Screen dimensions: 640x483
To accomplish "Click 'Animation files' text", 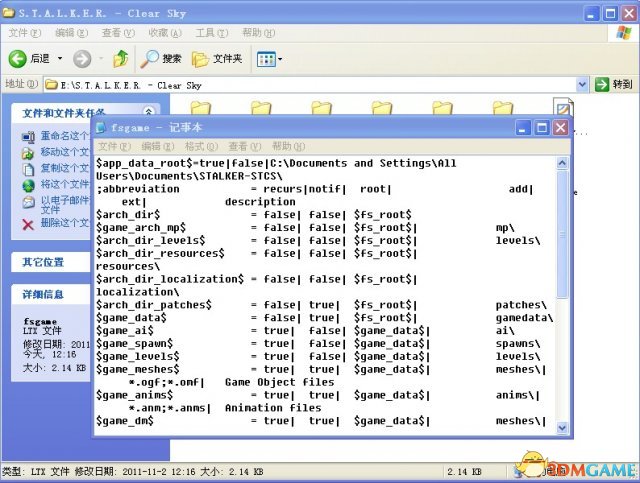I will coord(273,408).
